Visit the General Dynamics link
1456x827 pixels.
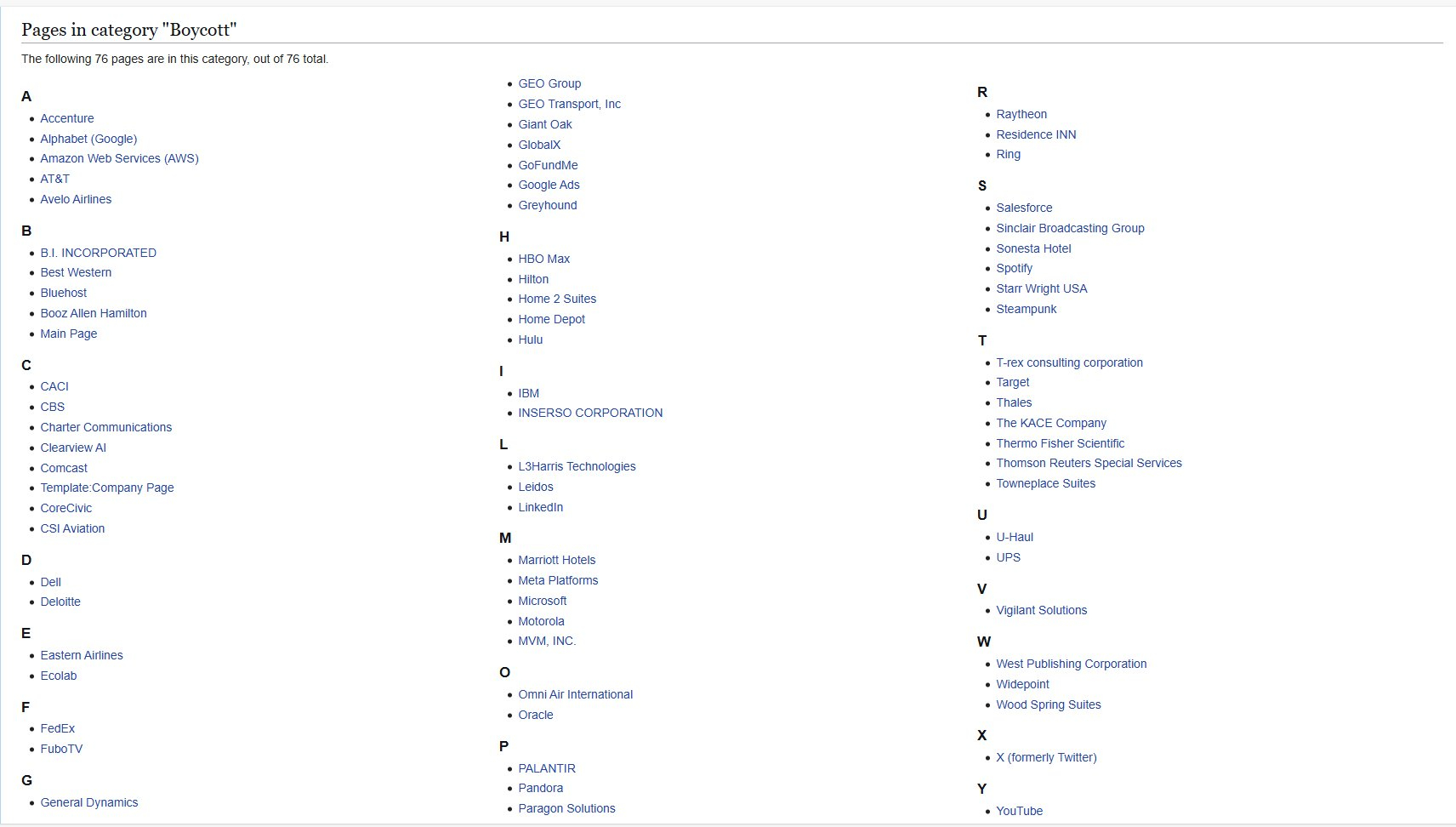pyautogui.click(x=89, y=802)
